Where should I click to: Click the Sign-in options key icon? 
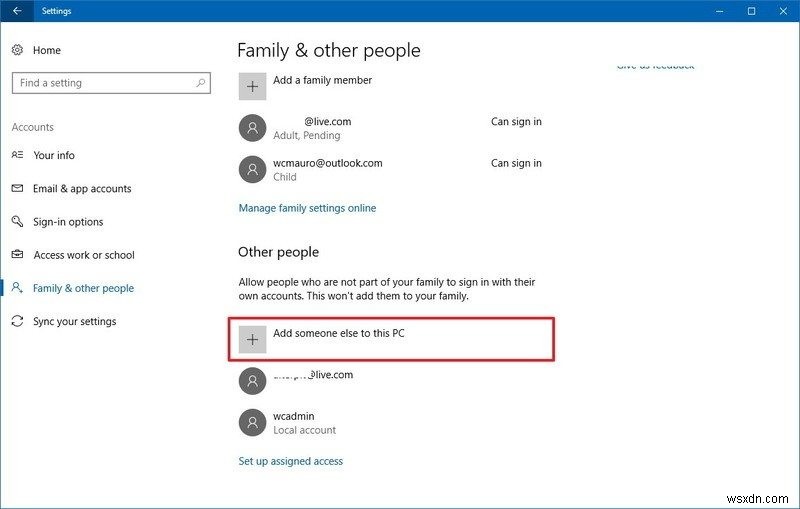point(17,221)
